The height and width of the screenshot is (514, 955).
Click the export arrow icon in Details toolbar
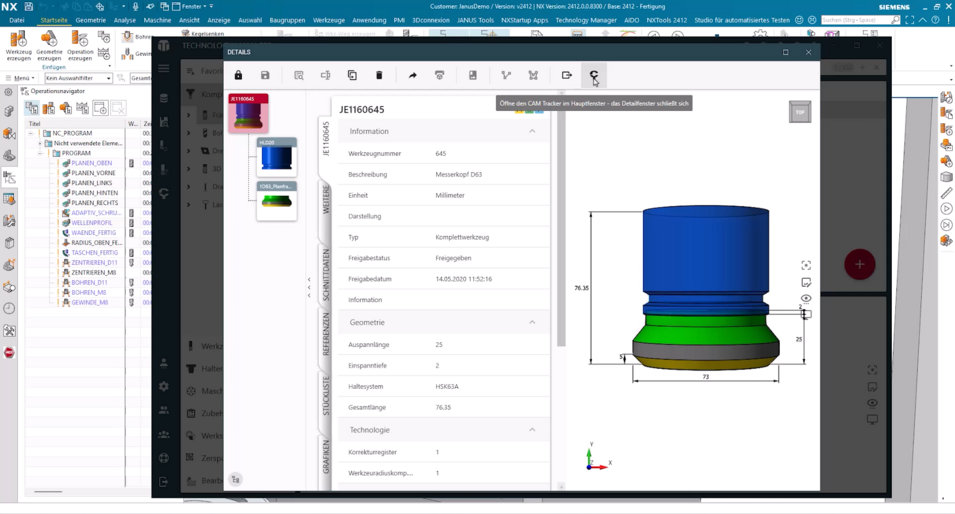pos(566,75)
